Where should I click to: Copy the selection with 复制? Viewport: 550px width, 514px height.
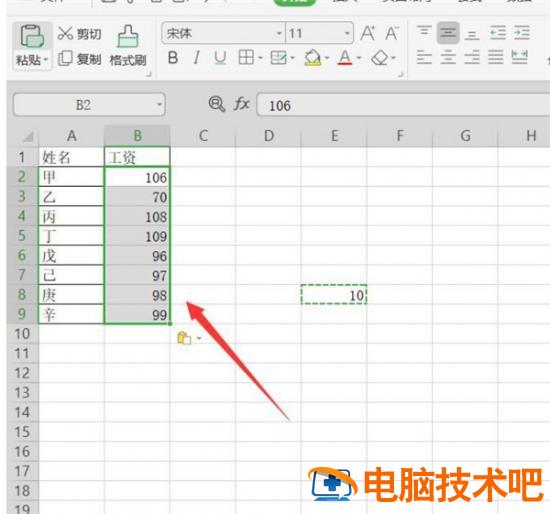click(x=80, y=59)
